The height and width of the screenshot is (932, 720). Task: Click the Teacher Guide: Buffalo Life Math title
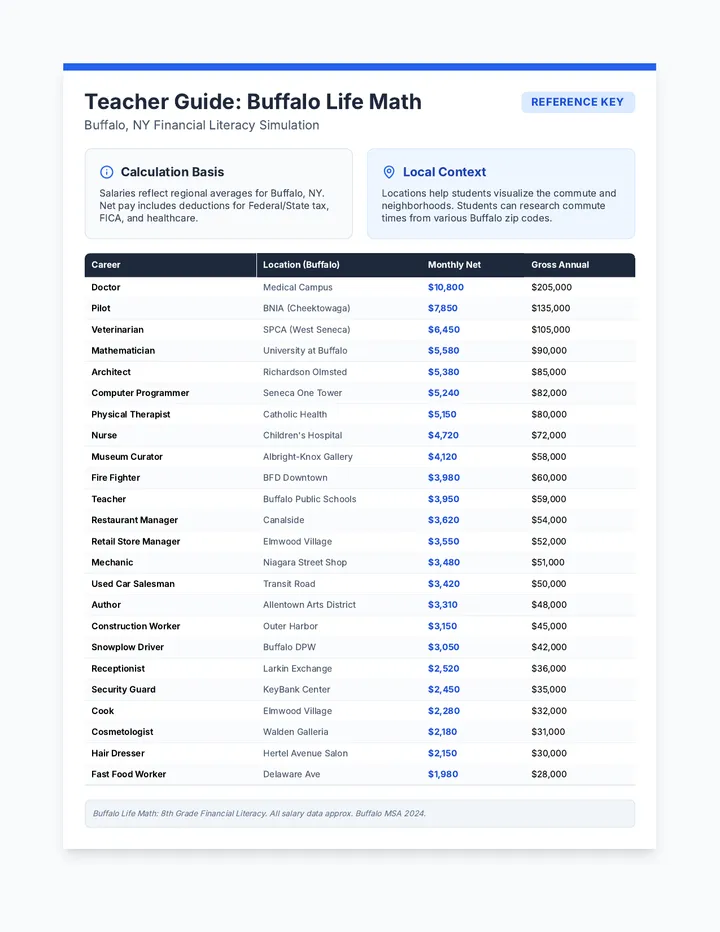(x=253, y=102)
